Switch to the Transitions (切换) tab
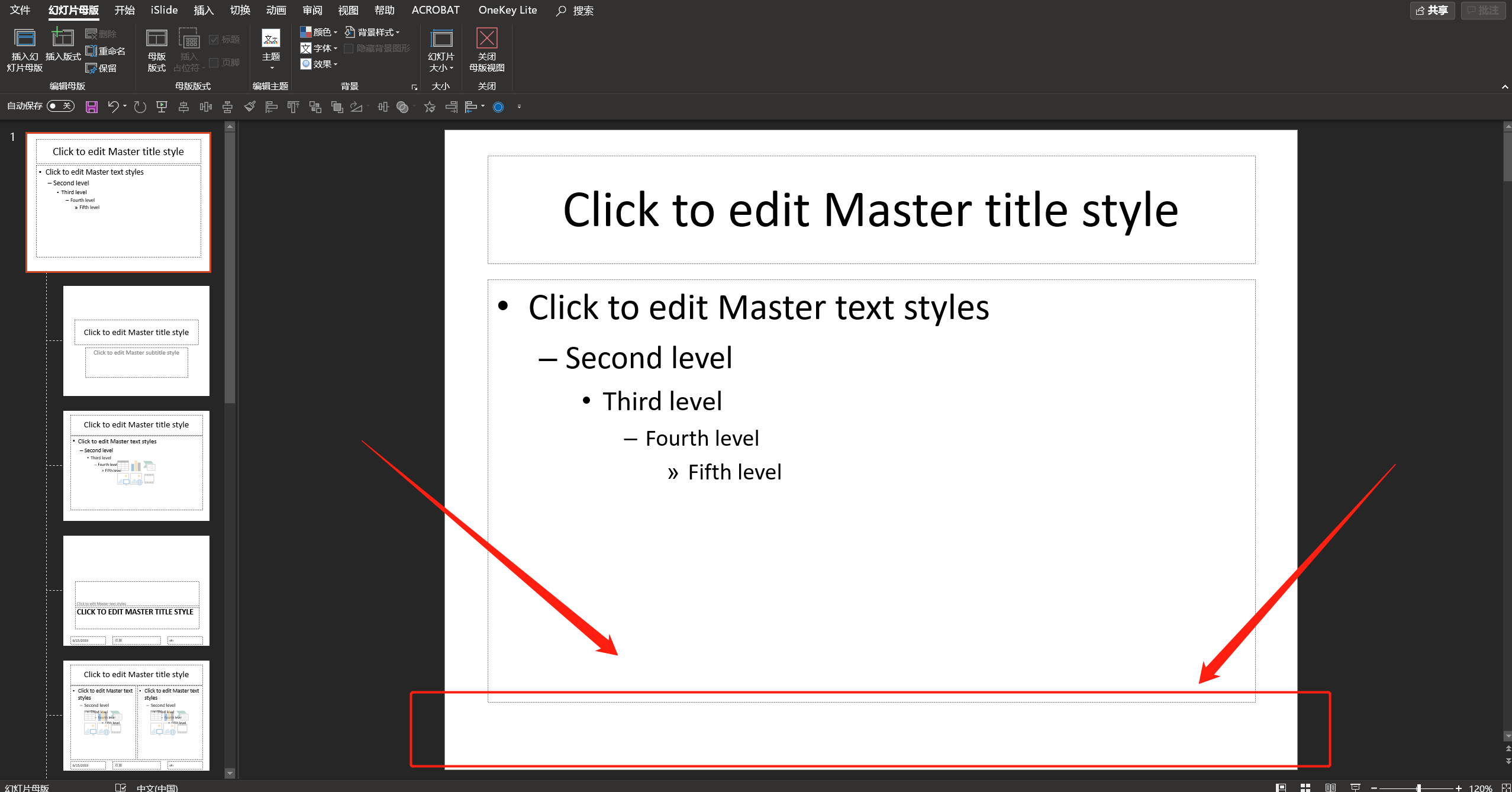1512x792 pixels. [240, 10]
